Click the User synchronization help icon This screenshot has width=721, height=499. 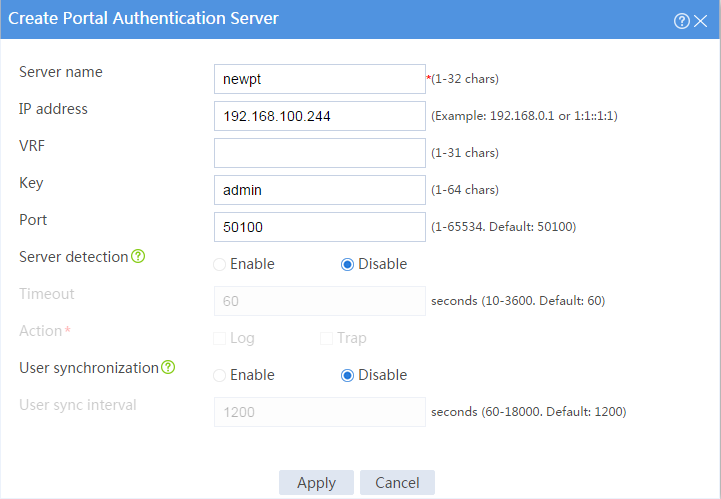pyautogui.click(x=168, y=367)
